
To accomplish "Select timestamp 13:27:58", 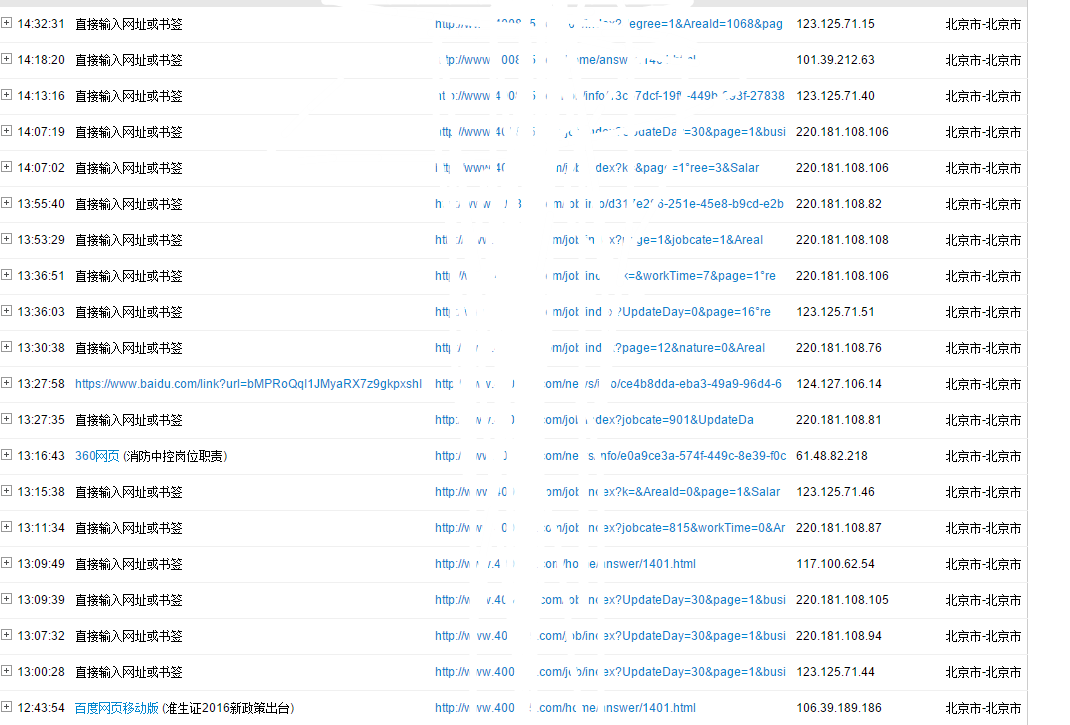I will (x=41, y=384).
